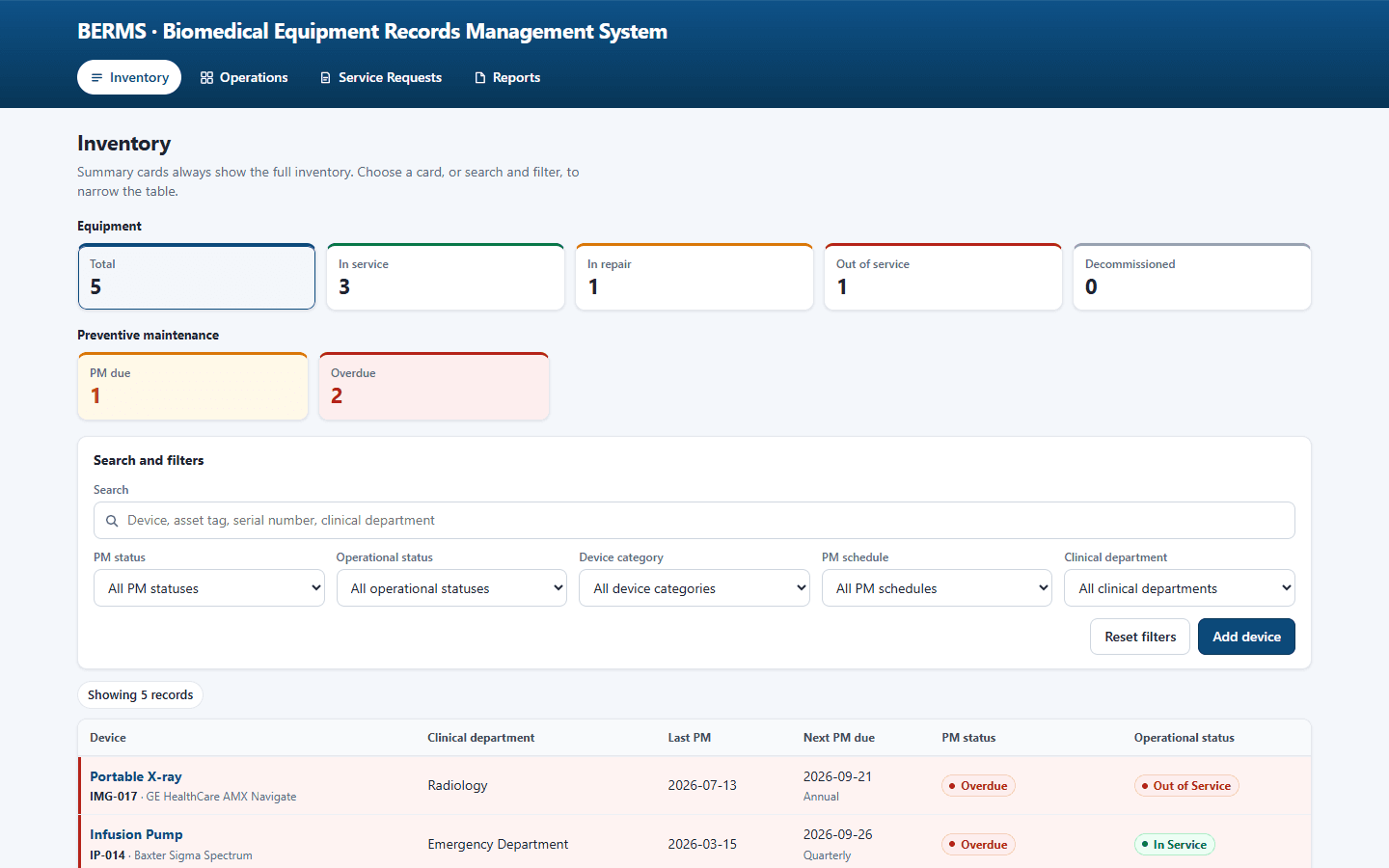This screenshot has height=868, width=1389.
Task: Expand the PM schedule dropdown
Action: [x=937, y=588]
